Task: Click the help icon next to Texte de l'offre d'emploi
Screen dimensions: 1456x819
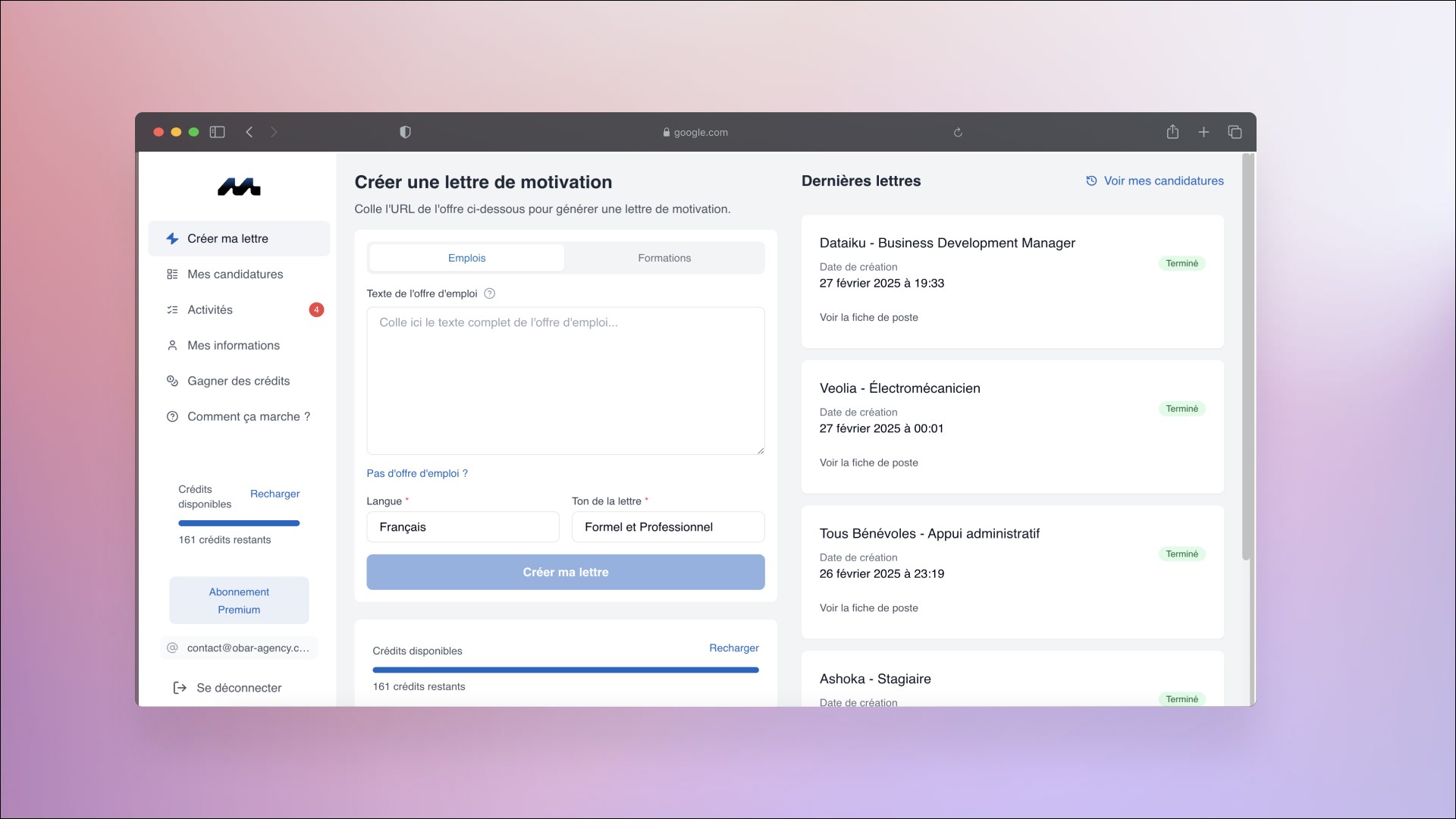Action: click(489, 293)
